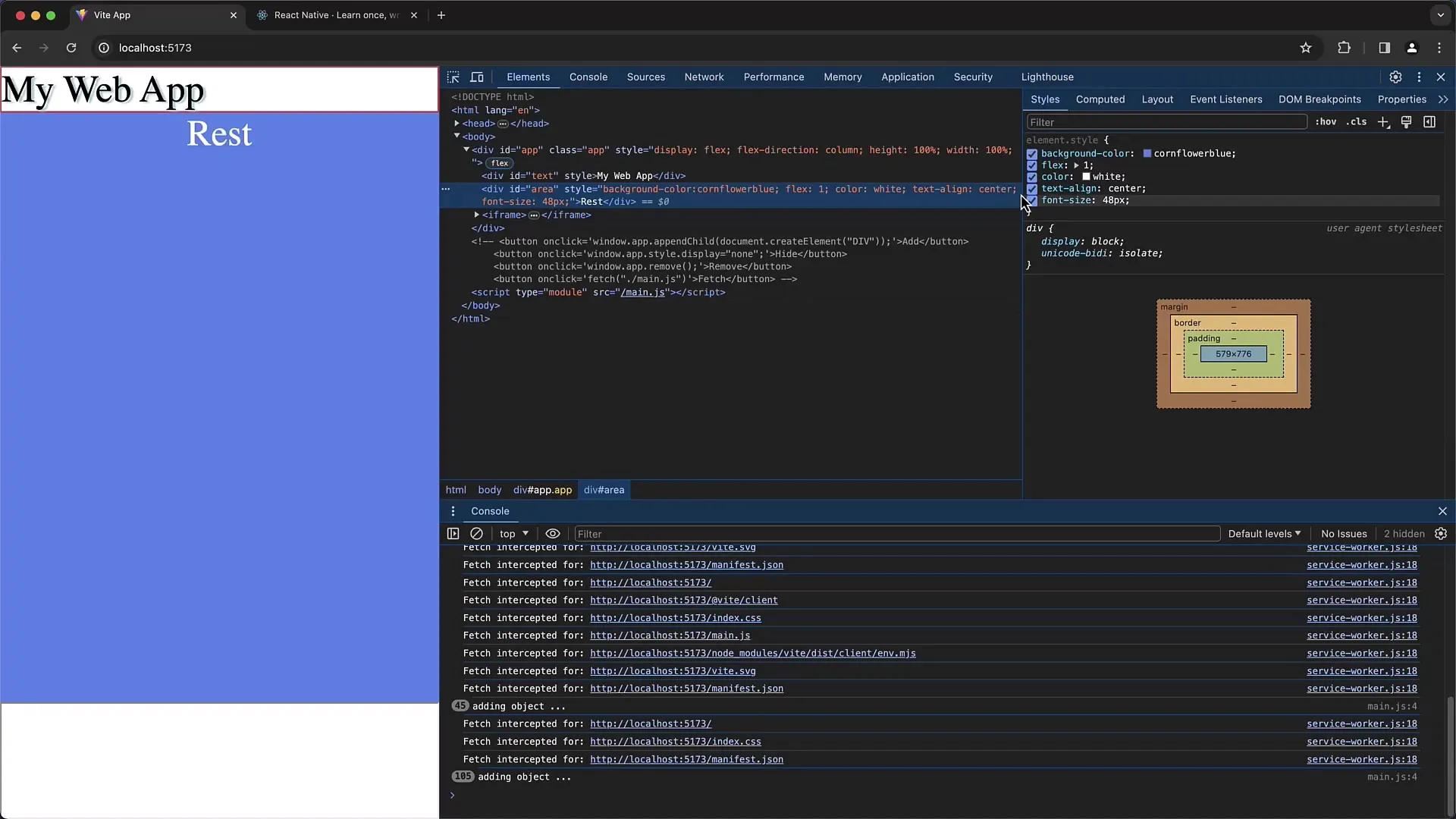Image resolution: width=1456 pixels, height=819 pixels.
Task: Open the env.mjs URL in console log
Action: click(753, 654)
